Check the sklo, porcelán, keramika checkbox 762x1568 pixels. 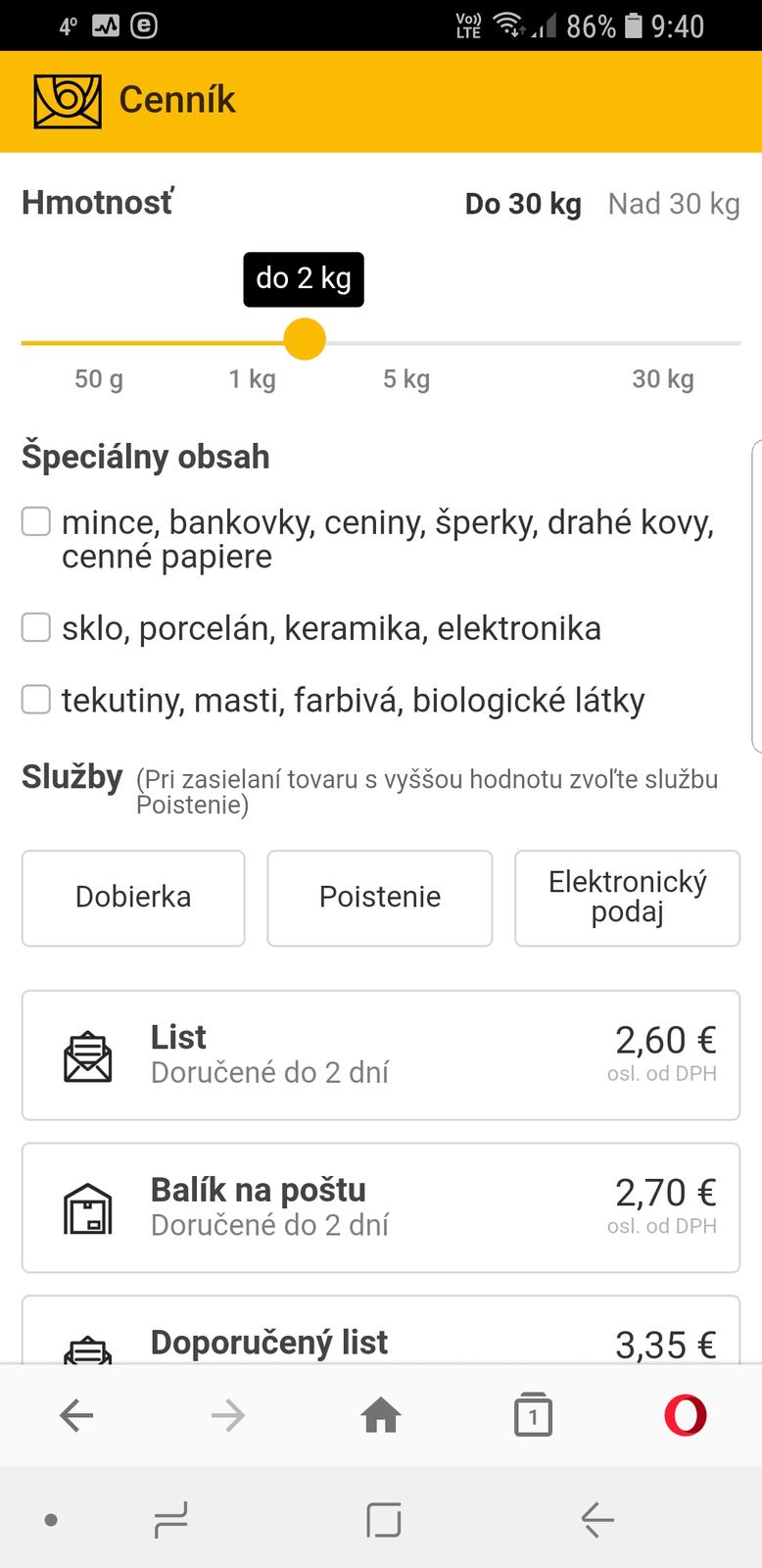36,627
